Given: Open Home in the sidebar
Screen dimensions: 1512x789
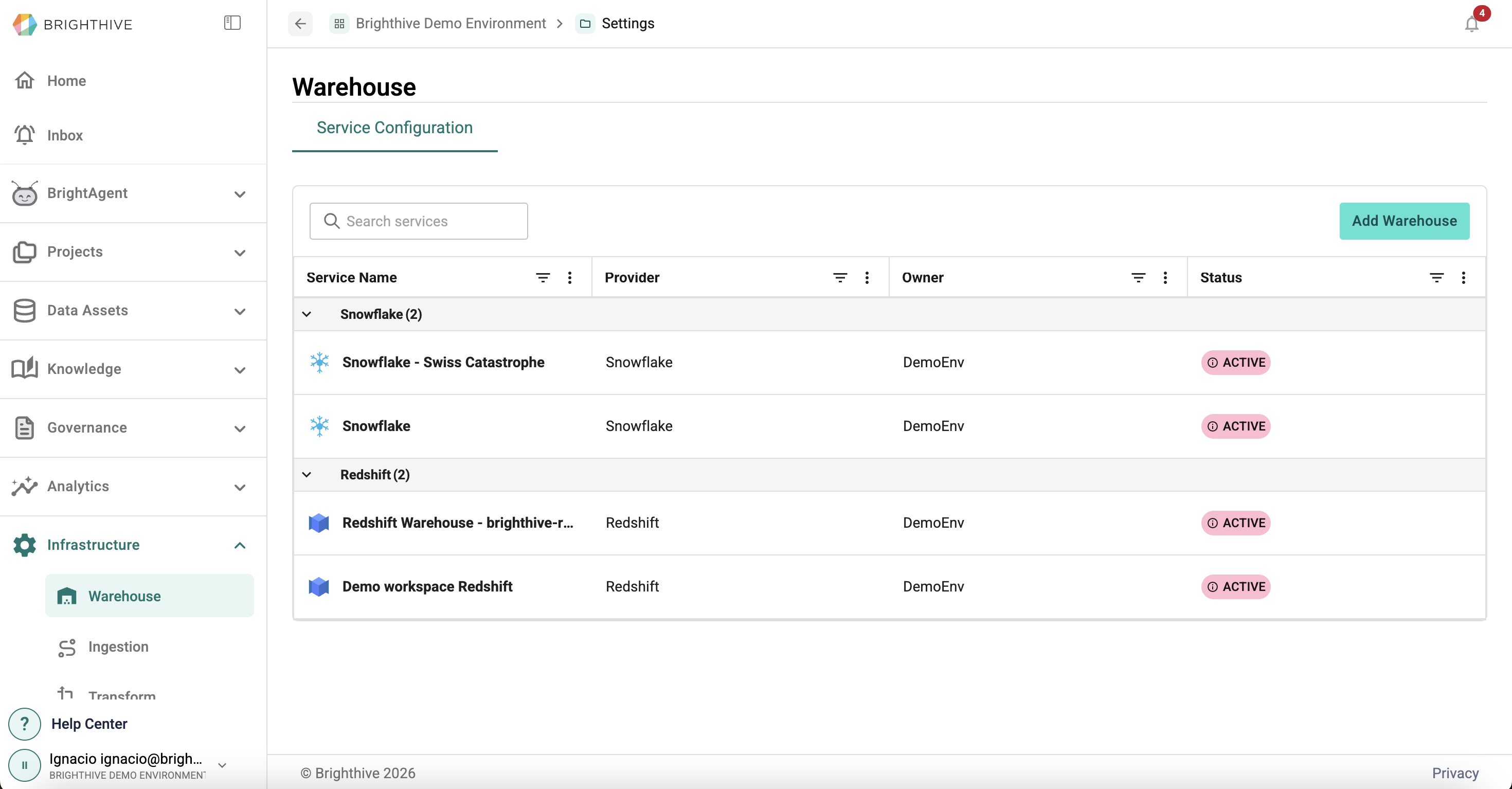Looking at the screenshot, I should 66,80.
